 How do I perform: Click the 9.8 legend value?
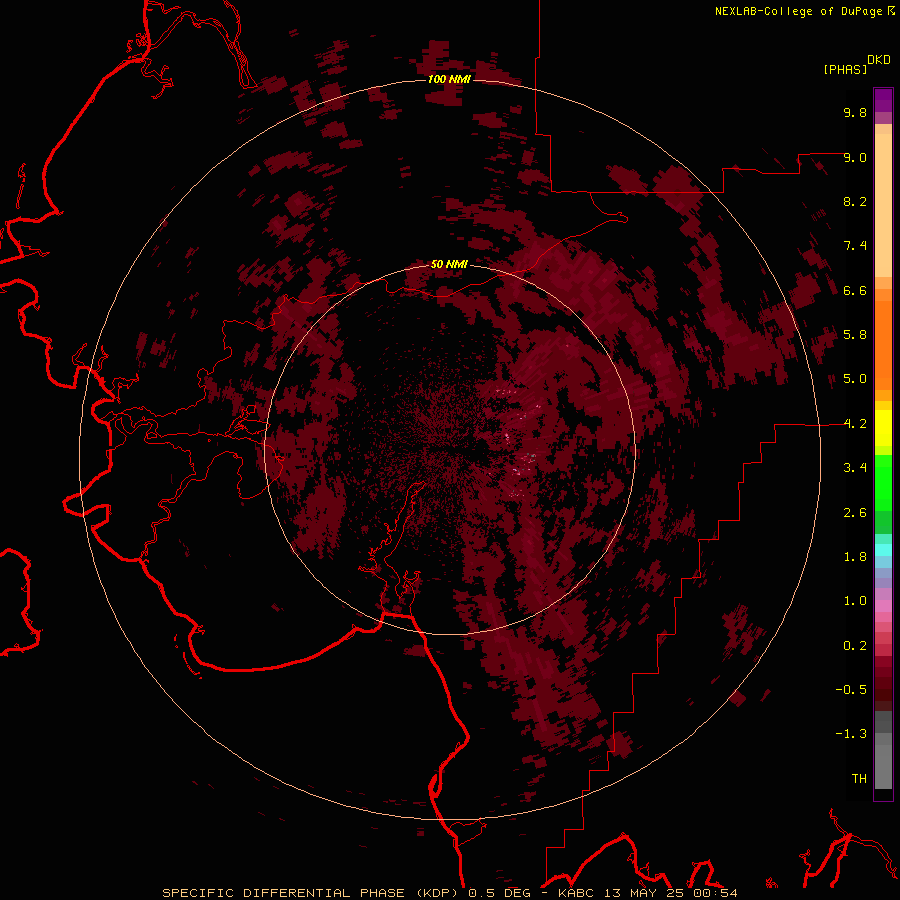coord(855,112)
